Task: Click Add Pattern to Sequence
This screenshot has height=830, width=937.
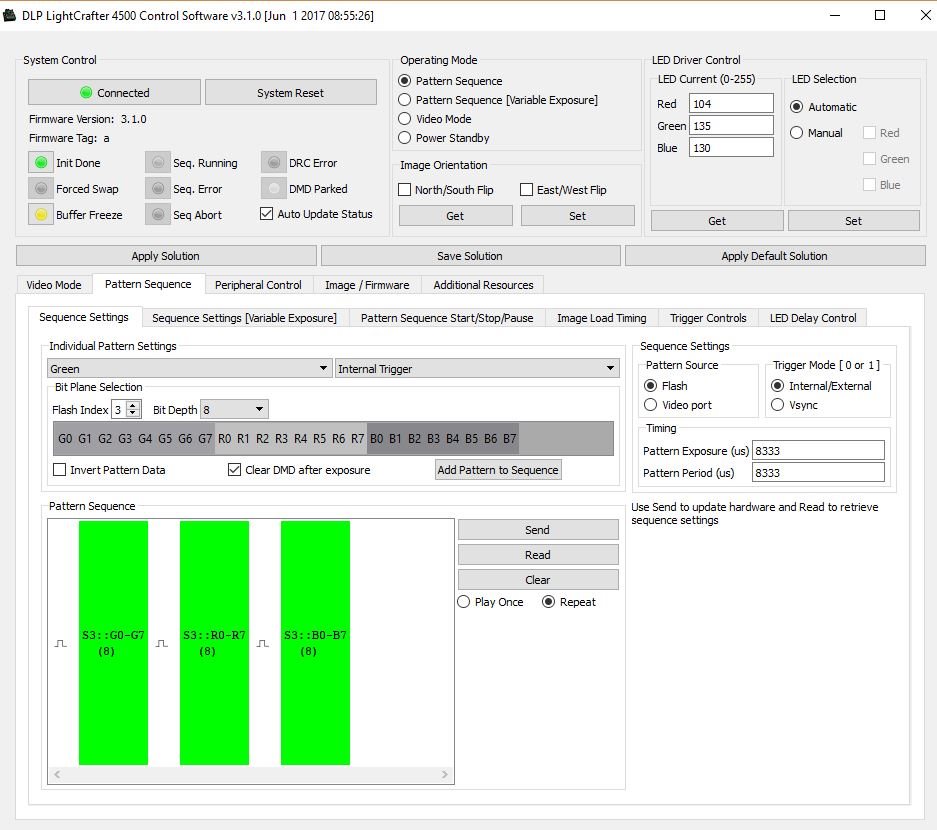Action: 498,470
